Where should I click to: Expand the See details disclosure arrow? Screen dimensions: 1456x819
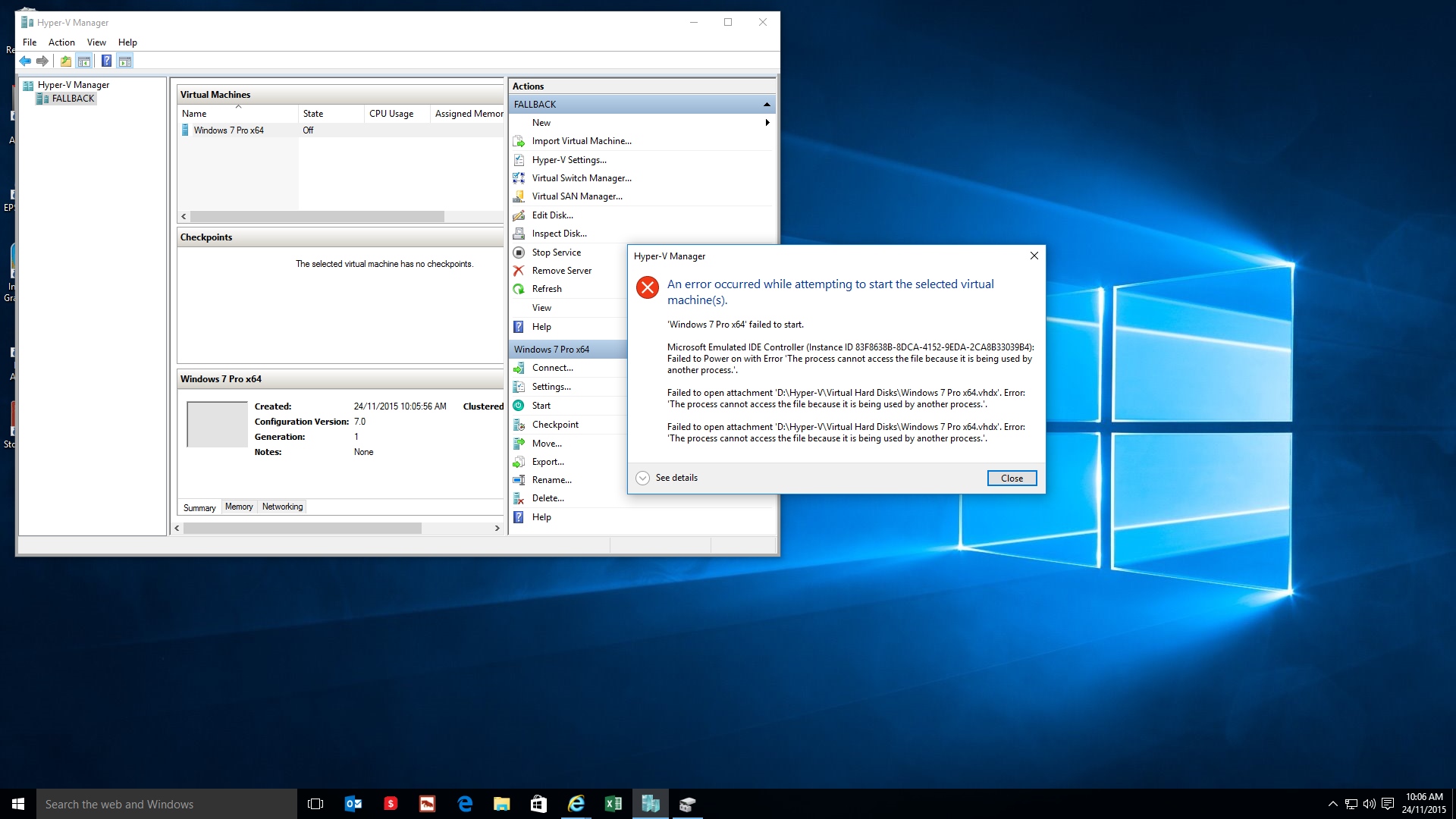coord(643,478)
